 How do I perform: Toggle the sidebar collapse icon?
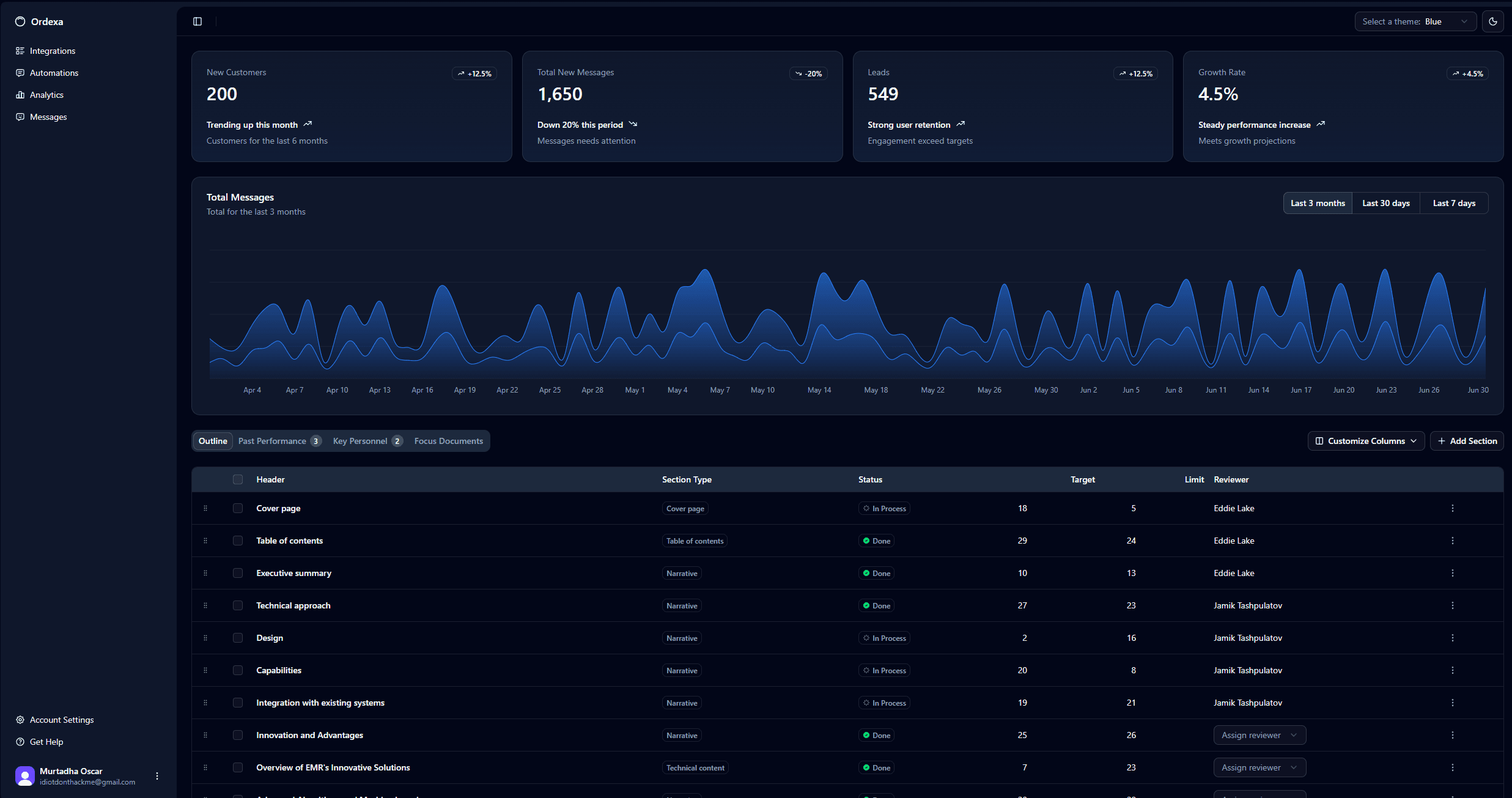tap(197, 21)
